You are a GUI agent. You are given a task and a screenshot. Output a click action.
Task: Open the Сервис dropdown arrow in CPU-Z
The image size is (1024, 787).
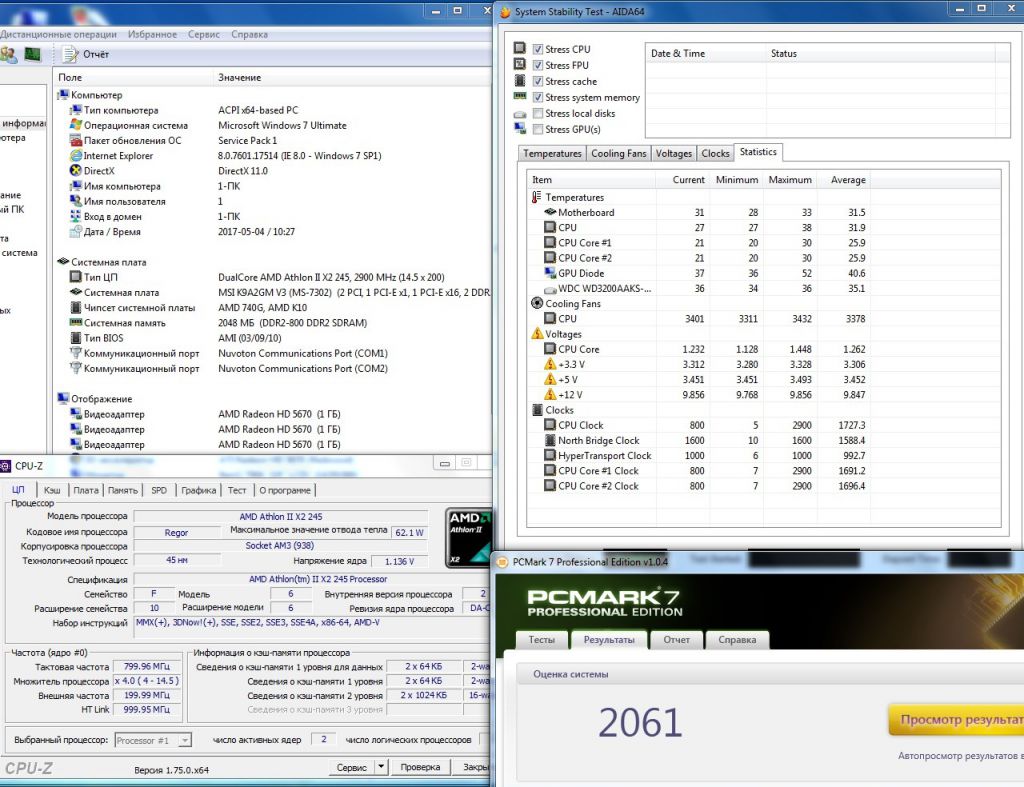381,766
